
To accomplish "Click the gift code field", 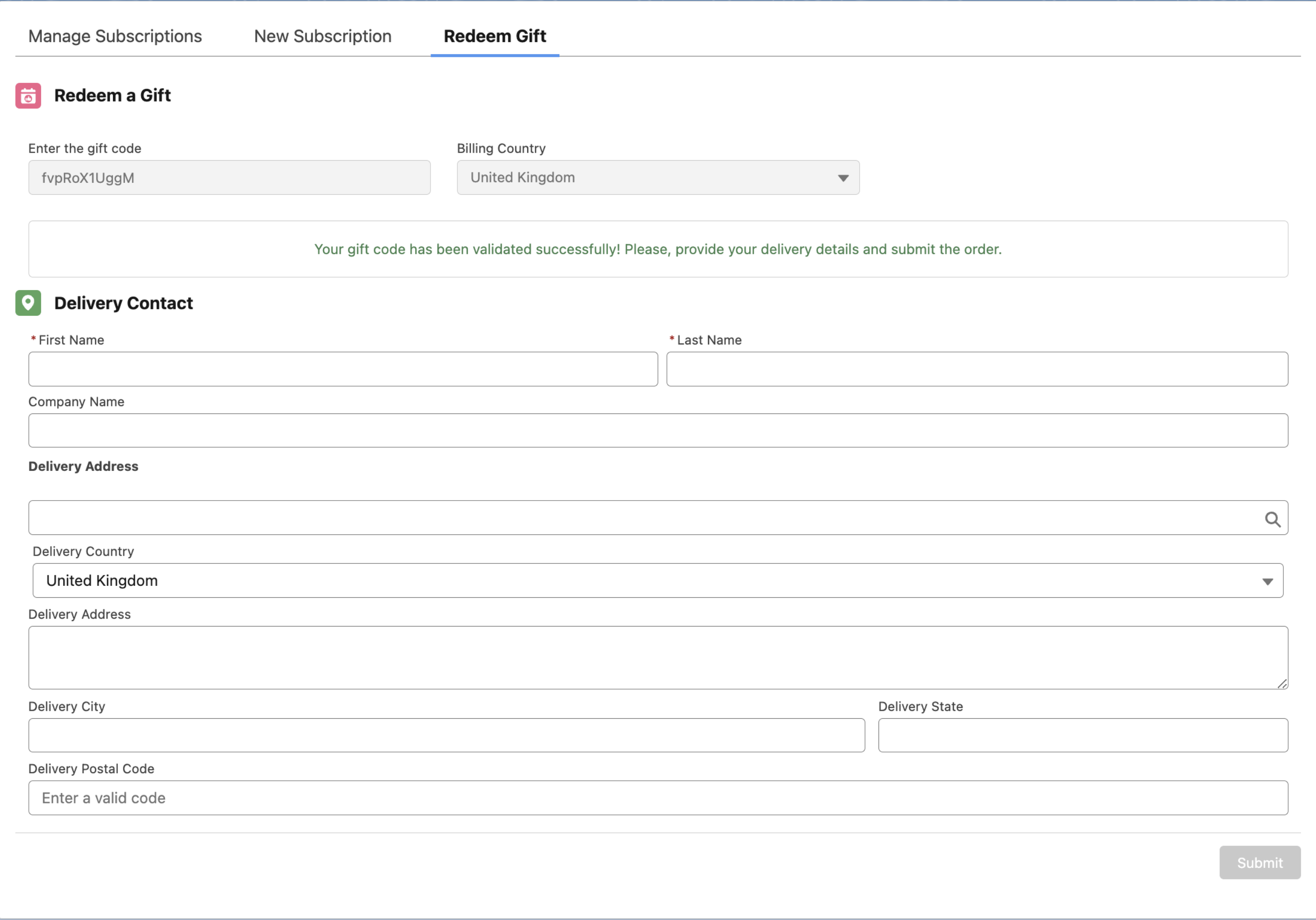I will [x=229, y=178].
